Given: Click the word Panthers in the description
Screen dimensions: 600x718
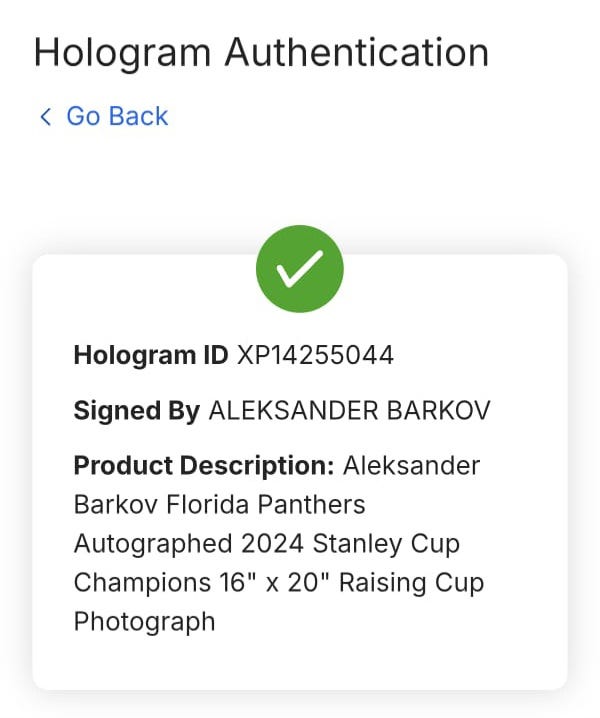Looking at the screenshot, I should 315,504.
